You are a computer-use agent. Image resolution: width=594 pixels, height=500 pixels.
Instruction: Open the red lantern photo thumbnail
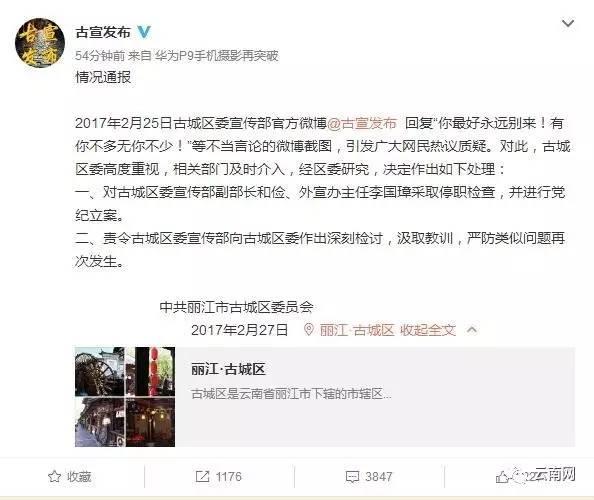150,371
